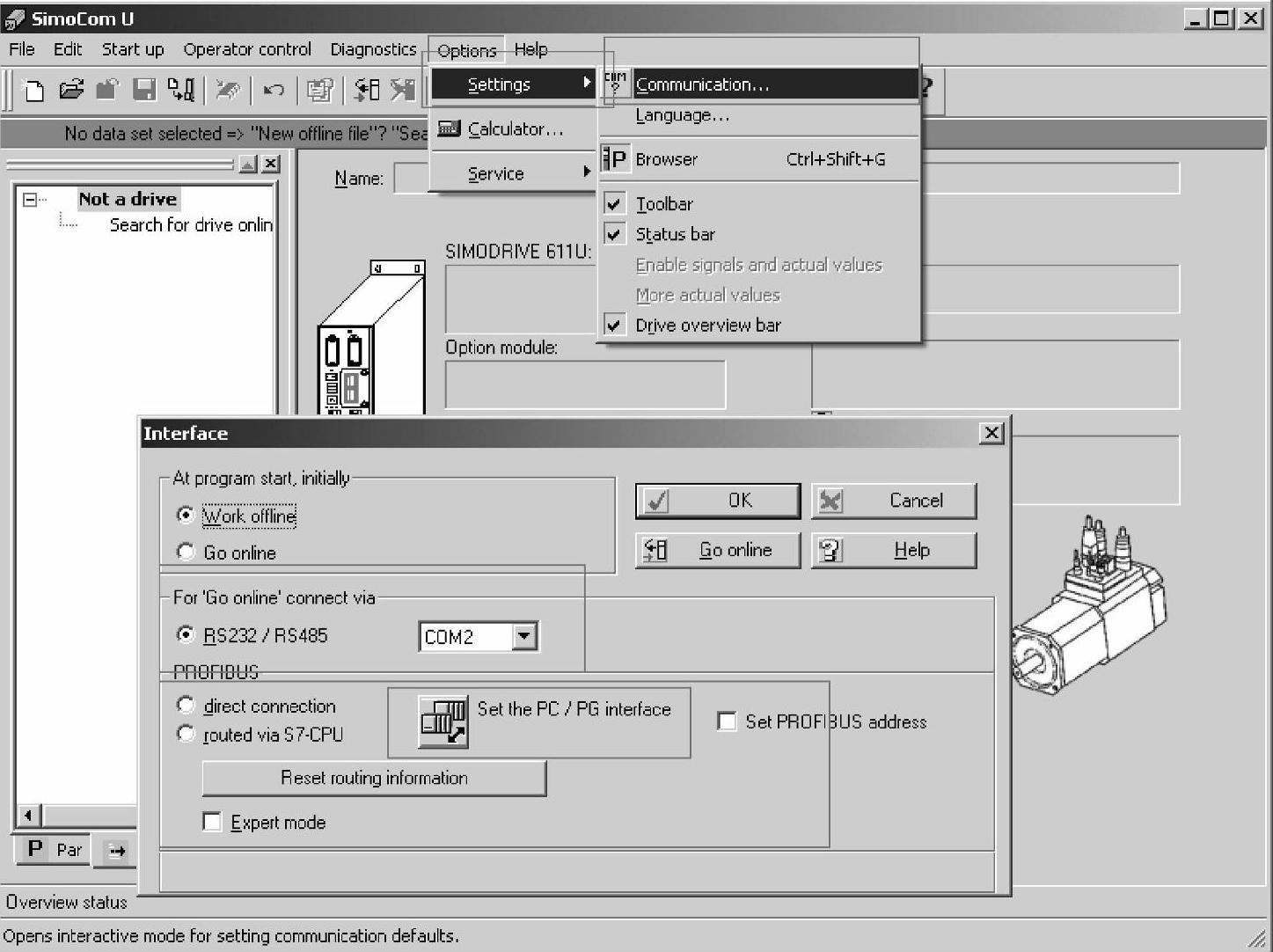Click the left arrow of tree scrollbar

(29, 816)
